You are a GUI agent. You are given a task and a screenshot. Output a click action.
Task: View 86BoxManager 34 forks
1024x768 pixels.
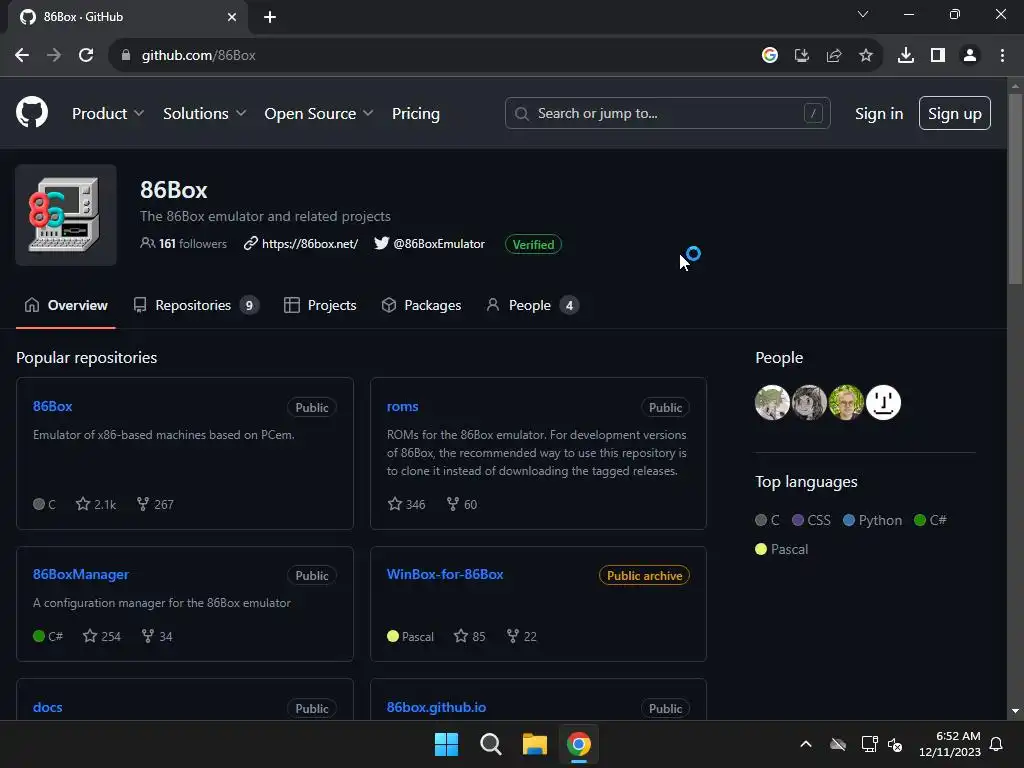(x=157, y=636)
